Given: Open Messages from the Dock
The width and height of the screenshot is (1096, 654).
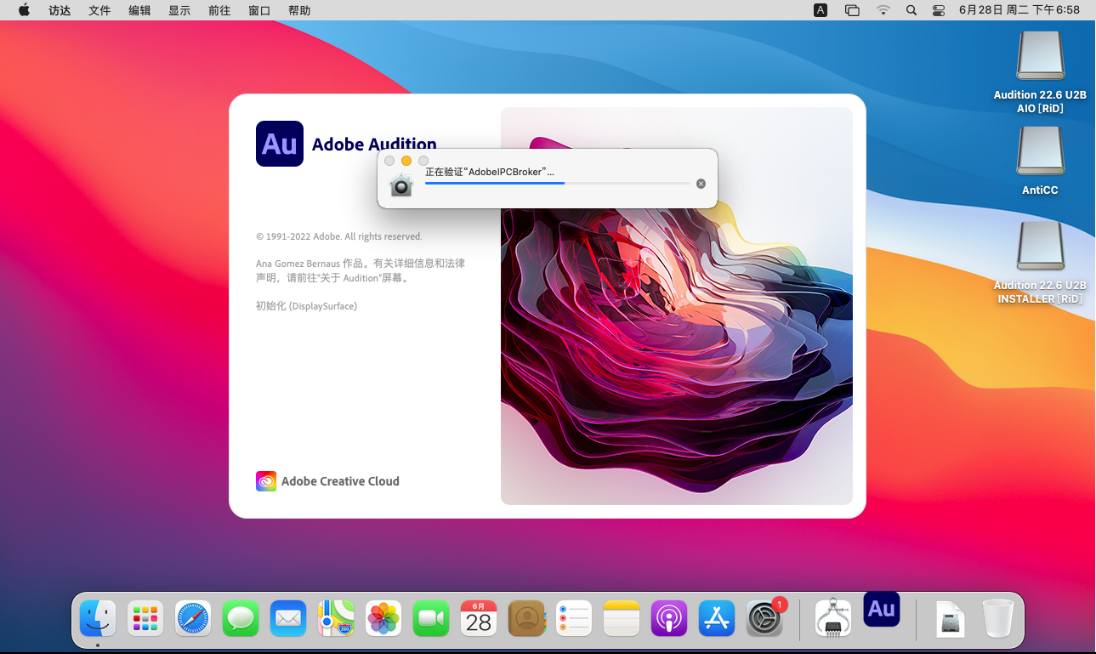Looking at the screenshot, I should [x=240, y=618].
